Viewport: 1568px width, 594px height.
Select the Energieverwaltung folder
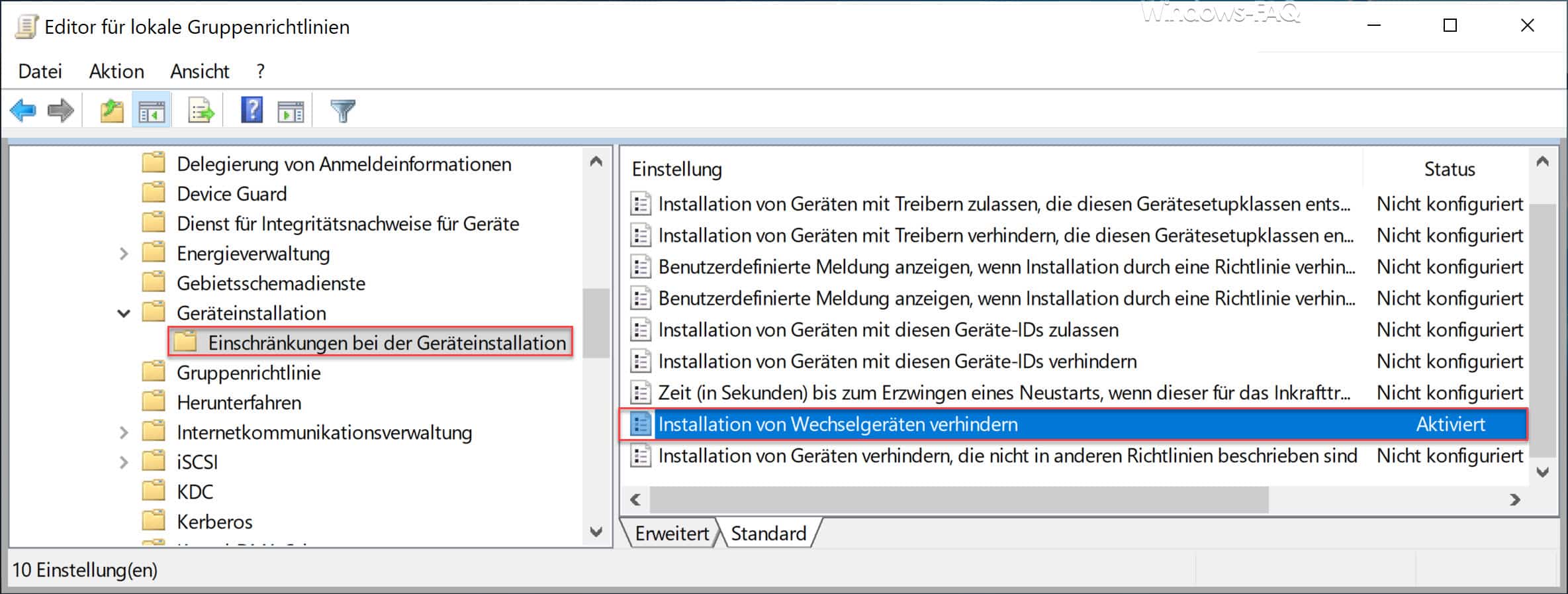pyautogui.click(x=253, y=253)
